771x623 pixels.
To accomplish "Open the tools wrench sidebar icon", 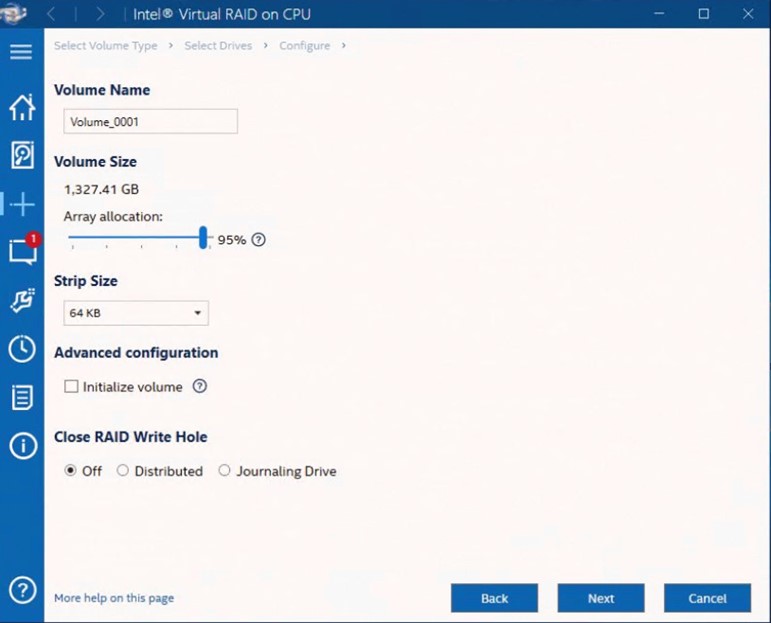I will coord(23,300).
